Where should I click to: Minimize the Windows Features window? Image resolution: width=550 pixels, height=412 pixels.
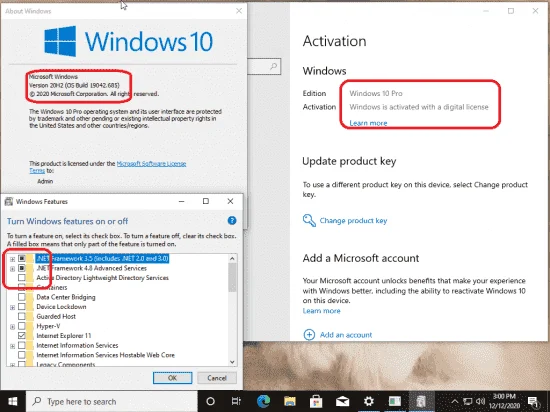(182, 201)
